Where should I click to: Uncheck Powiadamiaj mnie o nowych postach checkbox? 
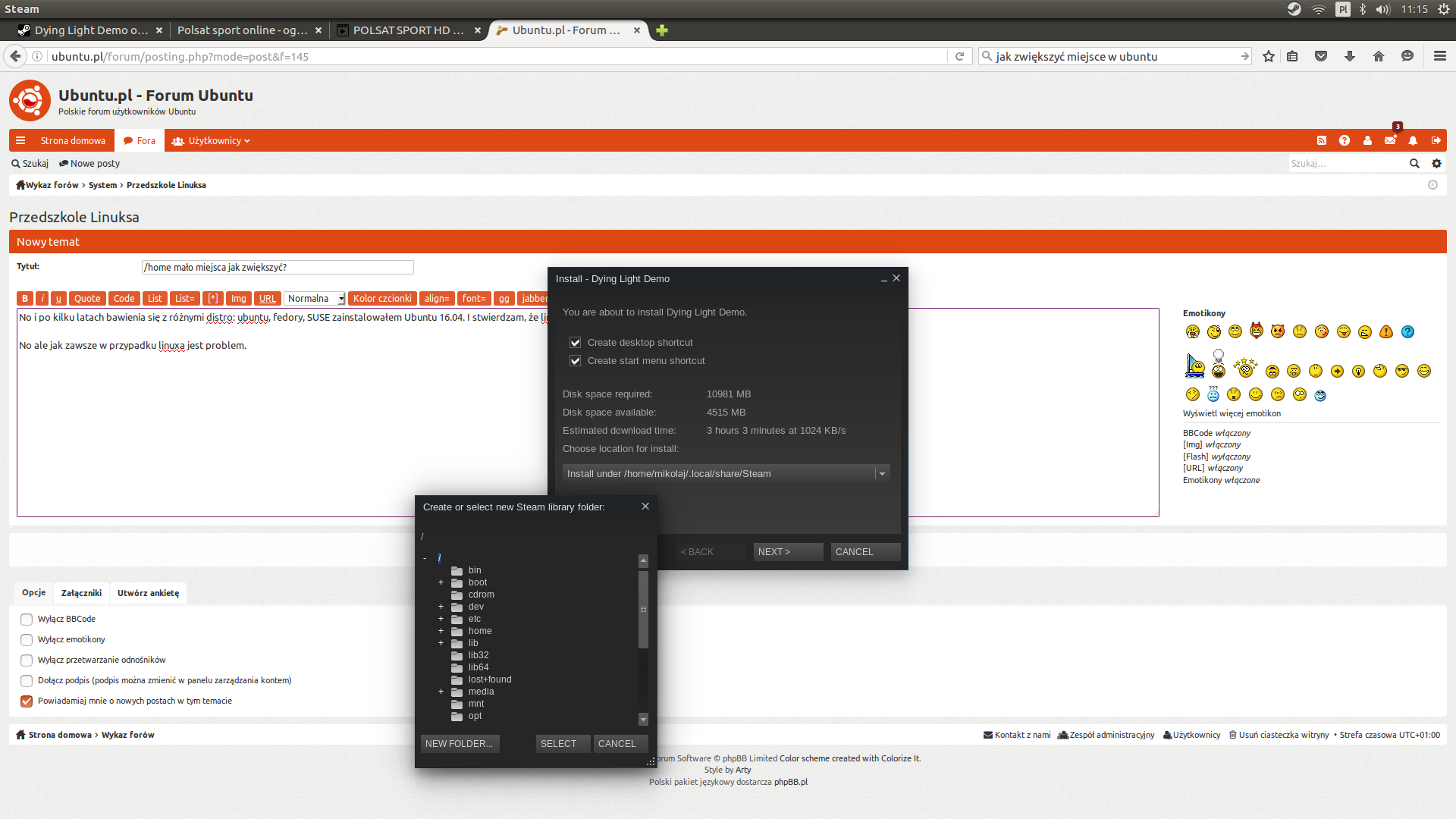(x=27, y=701)
